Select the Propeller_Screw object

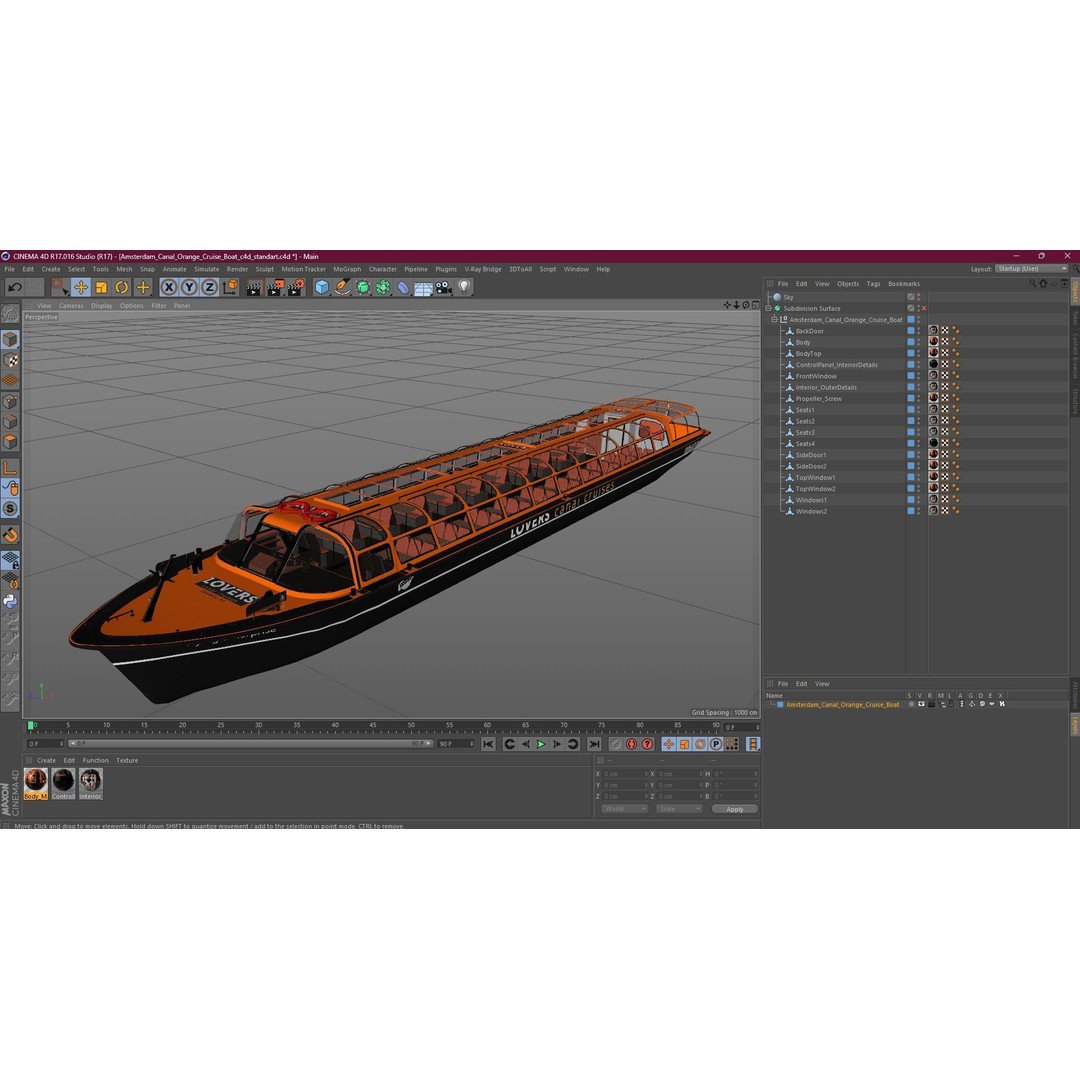pyautogui.click(x=818, y=399)
